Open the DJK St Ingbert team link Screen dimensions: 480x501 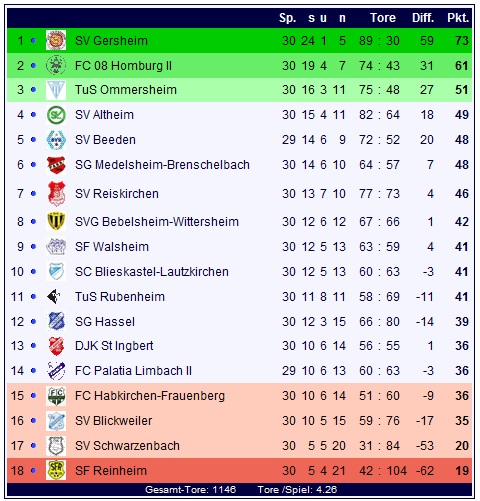[114, 346]
